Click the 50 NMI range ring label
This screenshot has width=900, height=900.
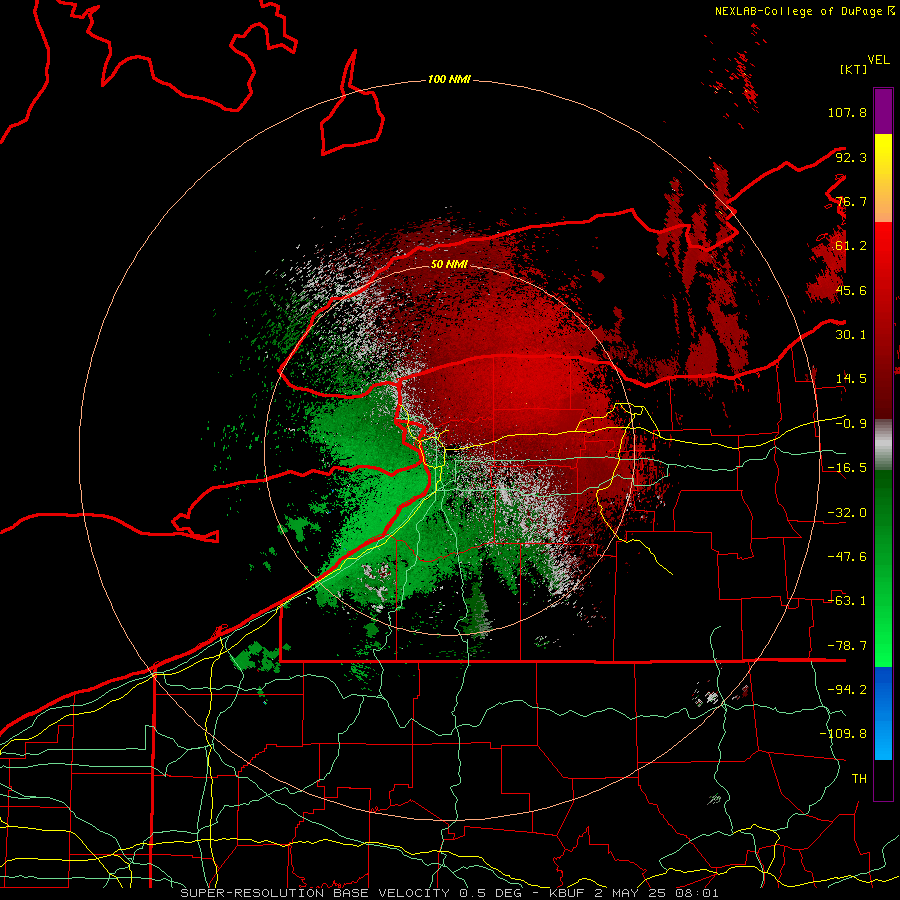point(449,264)
